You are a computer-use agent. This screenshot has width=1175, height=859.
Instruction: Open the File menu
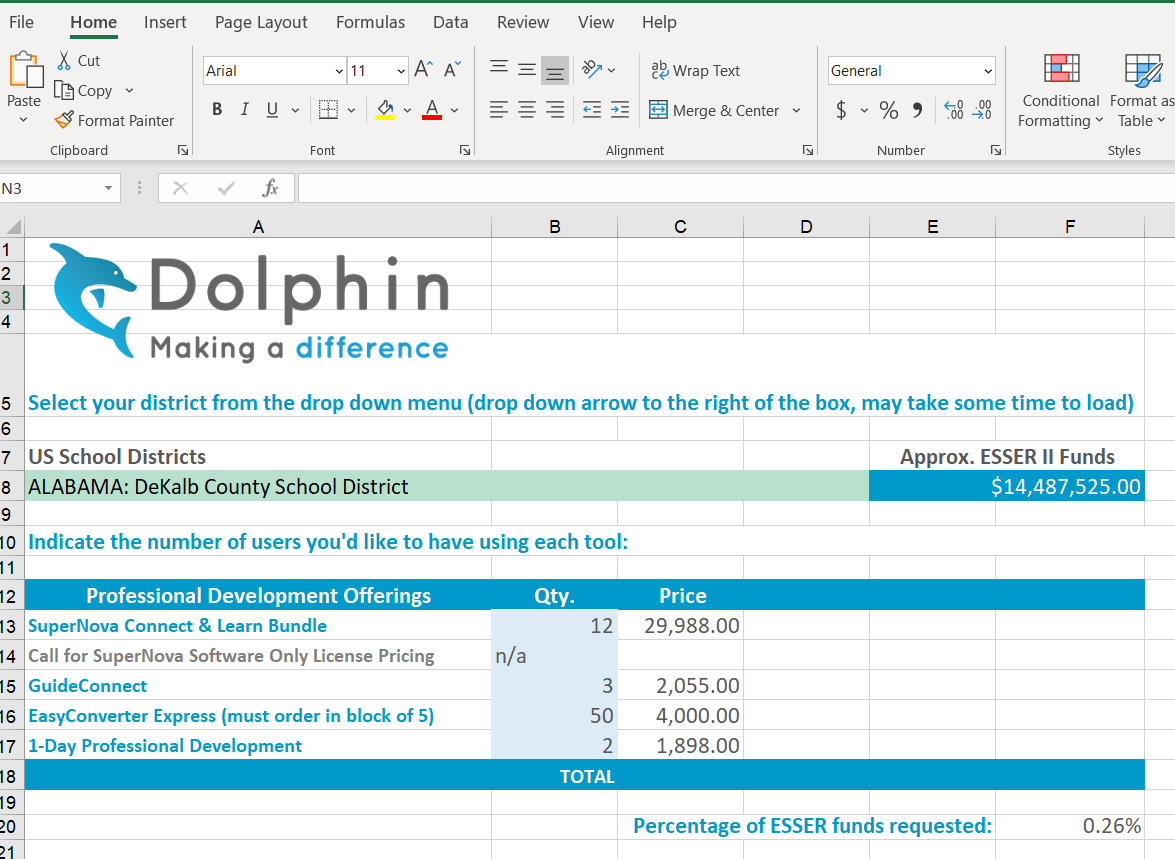[x=21, y=22]
